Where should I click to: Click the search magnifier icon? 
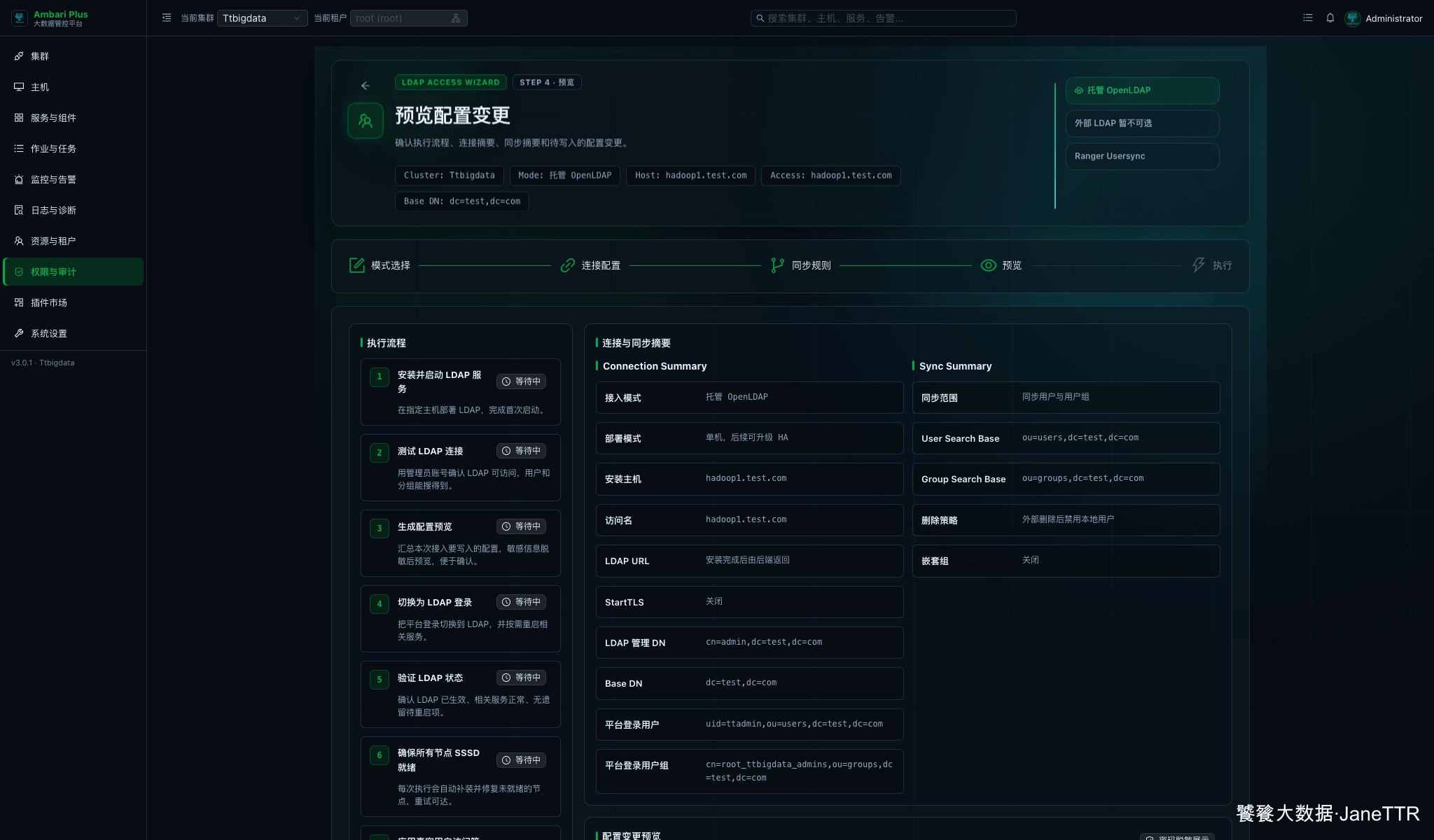pyautogui.click(x=760, y=18)
